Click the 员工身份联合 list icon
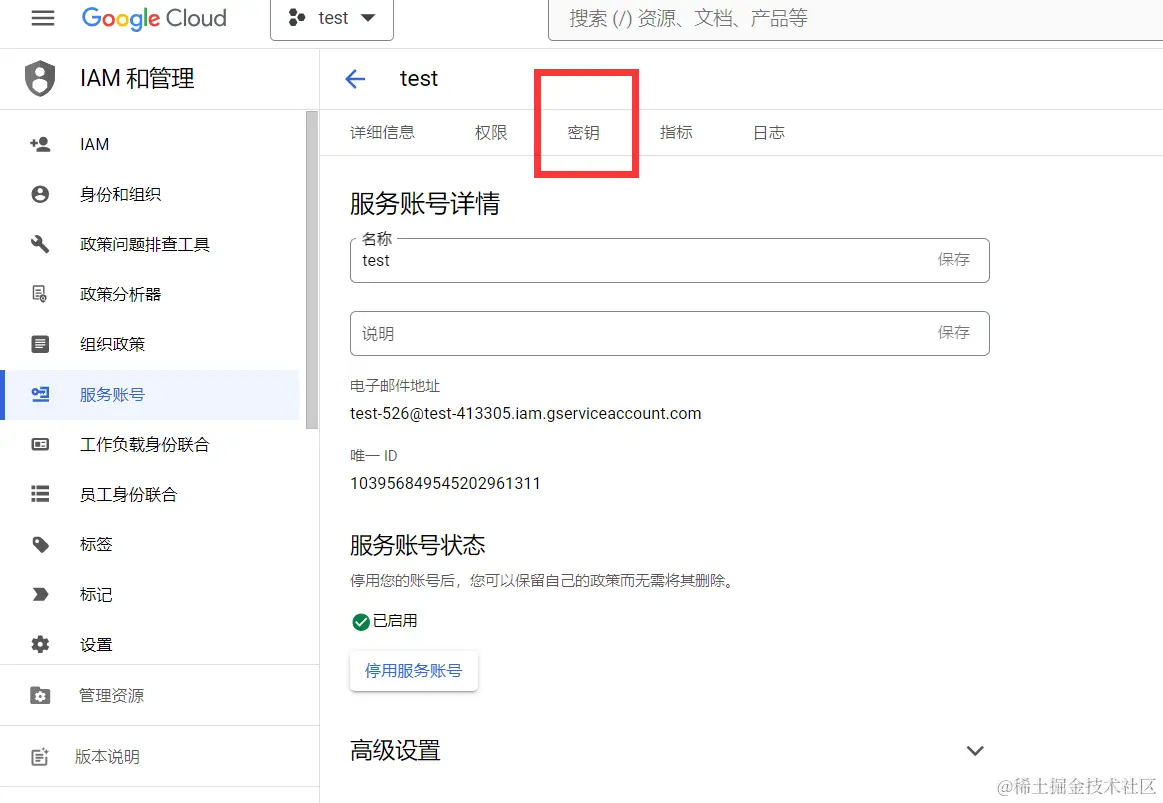1163x803 pixels. [x=40, y=494]
